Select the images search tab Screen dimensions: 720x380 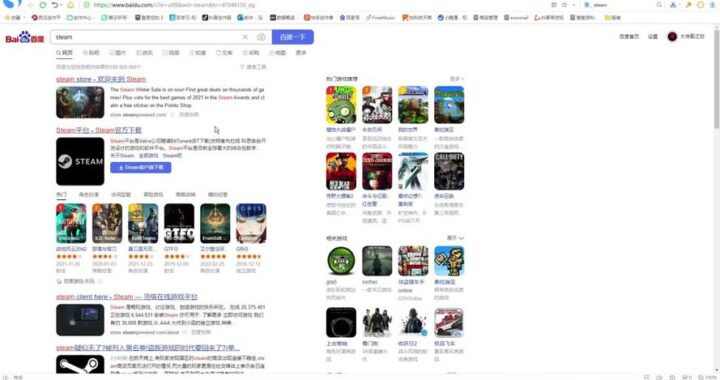[x=118, y=53]
